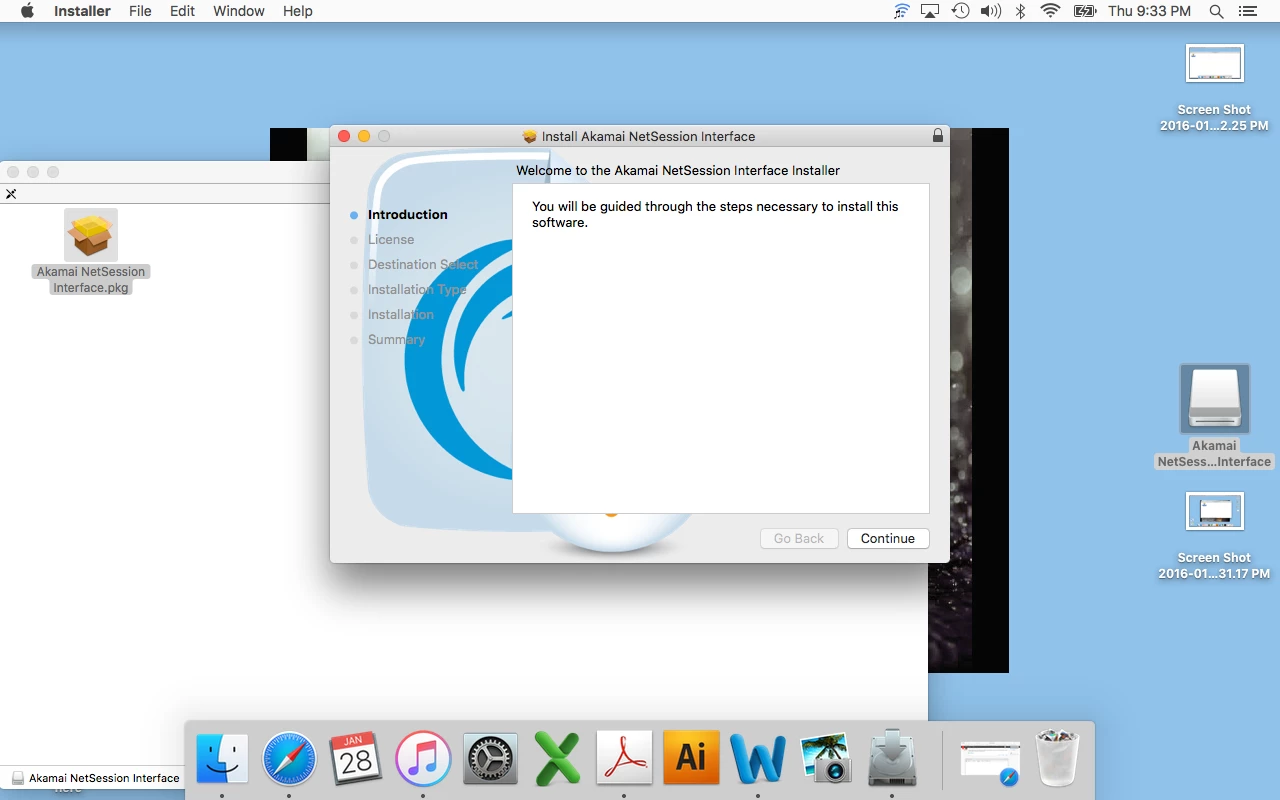Open Calendar from the Dock
Viewport: 1280px width, 800px height.
click(x=356, y=759)
